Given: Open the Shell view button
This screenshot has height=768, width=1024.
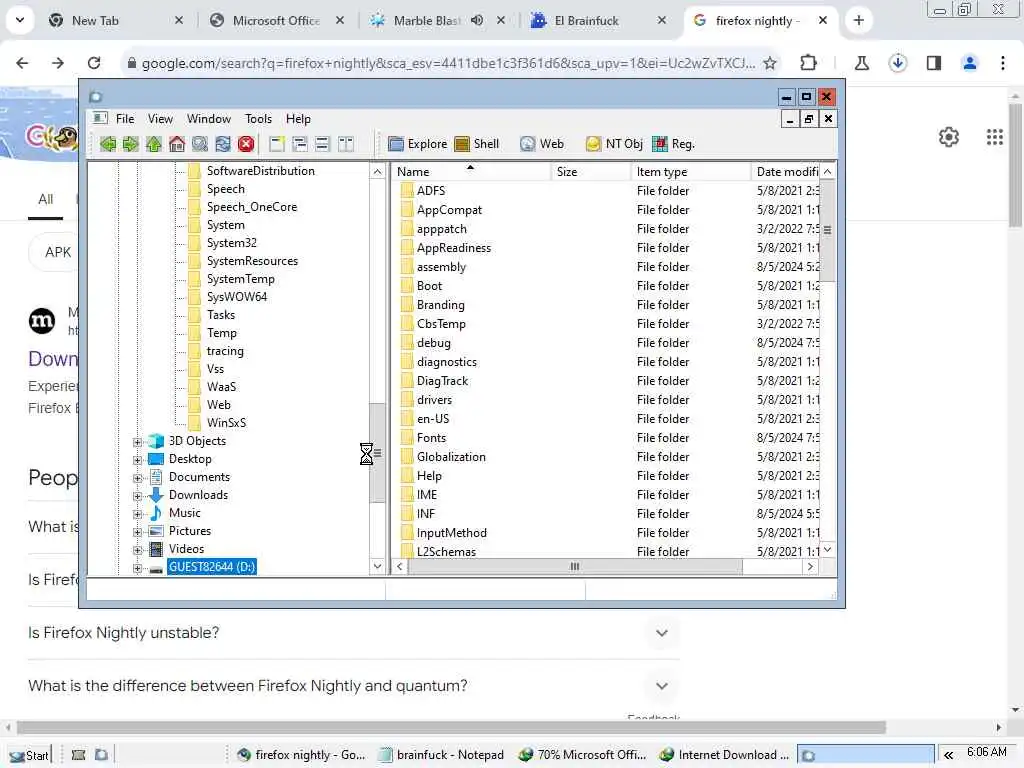Looking at the screenshot, I should coord(477,144).
